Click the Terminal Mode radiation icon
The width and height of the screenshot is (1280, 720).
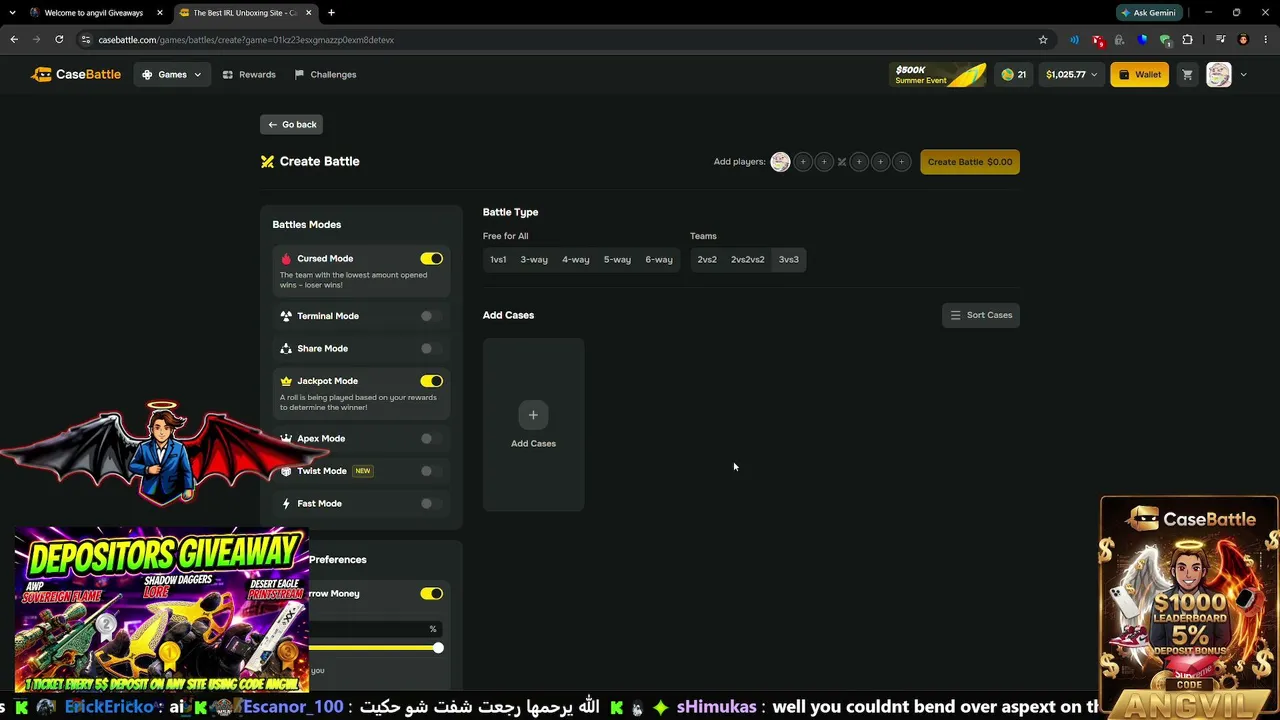tap(286, 316)
